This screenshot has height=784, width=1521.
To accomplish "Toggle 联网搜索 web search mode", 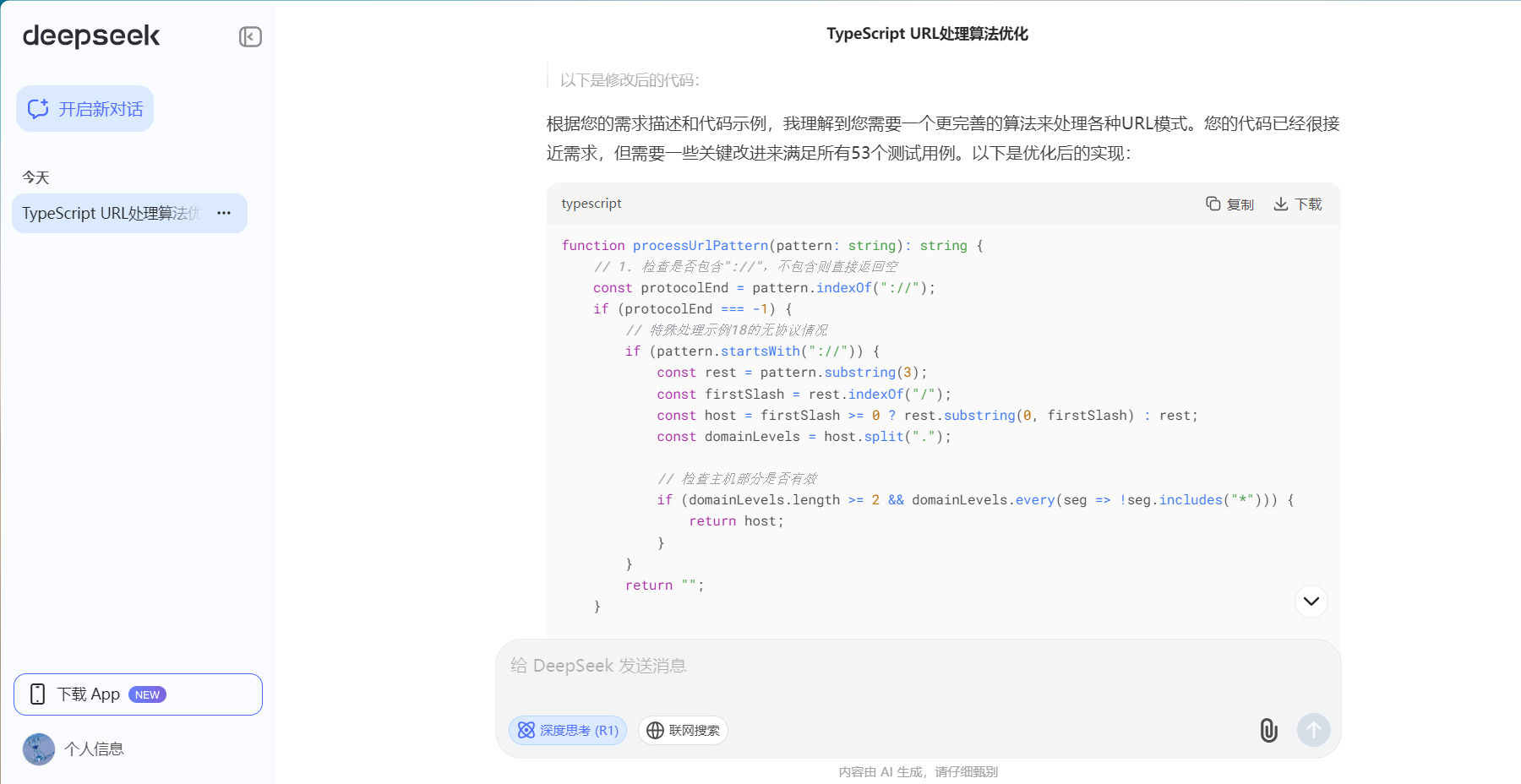I will (683, 730).
